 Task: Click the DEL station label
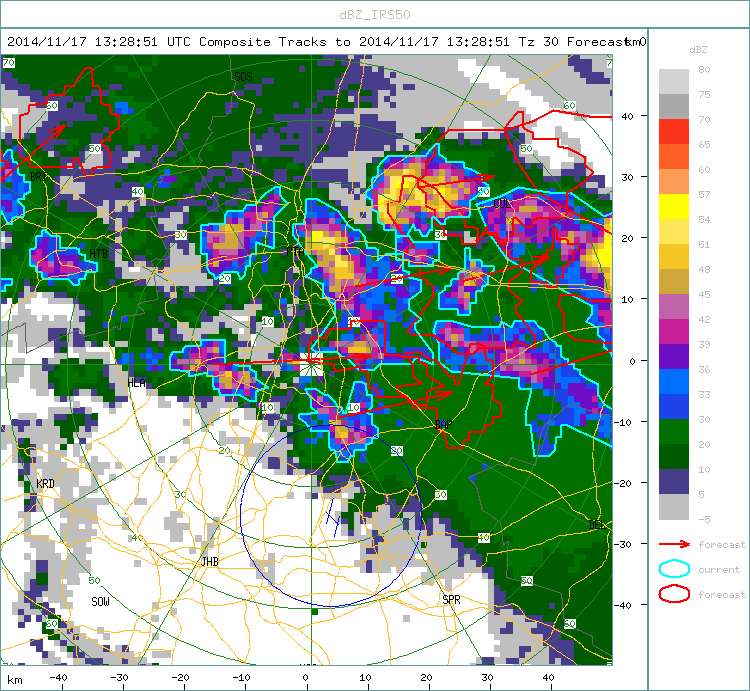tap(596, 525)
